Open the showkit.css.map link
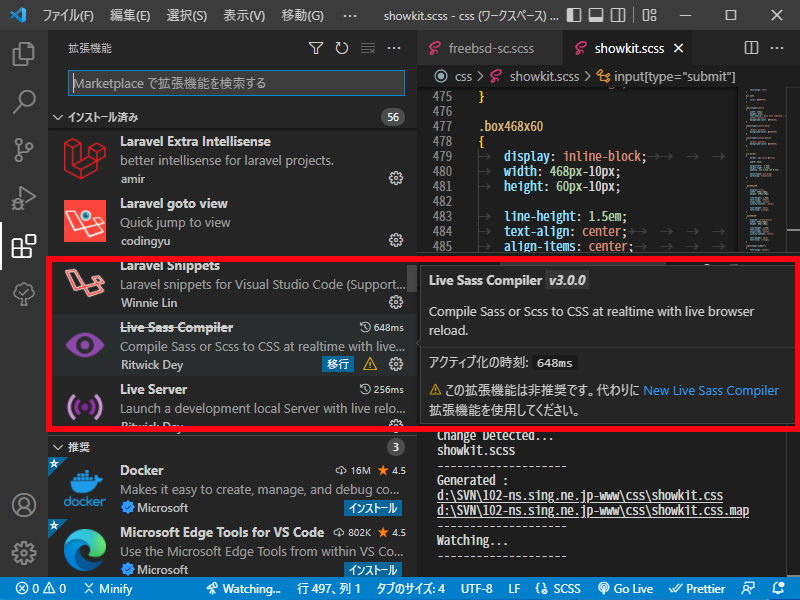The image size is (800, 600). tap(593, 511)
